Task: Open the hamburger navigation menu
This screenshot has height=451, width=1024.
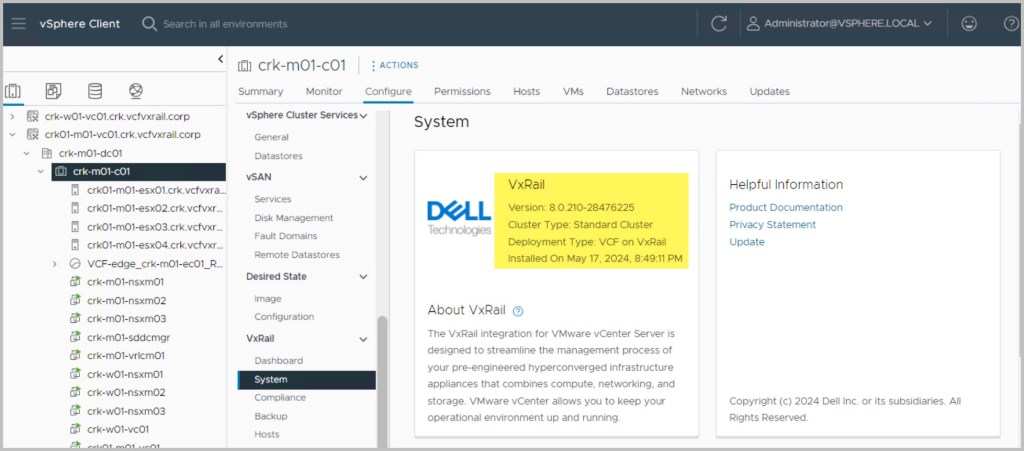Action: (x=19, y=23)
